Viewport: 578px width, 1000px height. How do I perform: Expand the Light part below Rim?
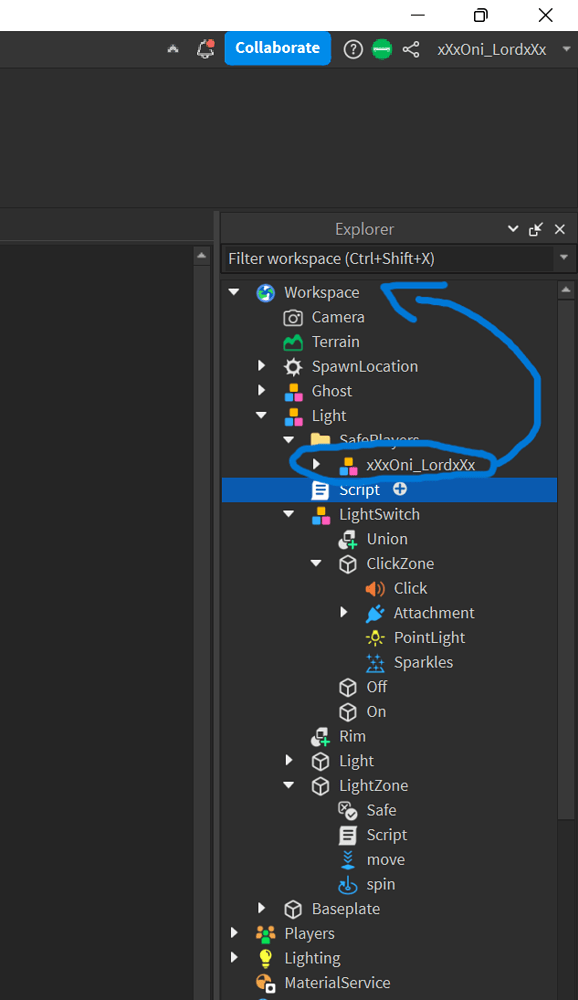point(289,760)
